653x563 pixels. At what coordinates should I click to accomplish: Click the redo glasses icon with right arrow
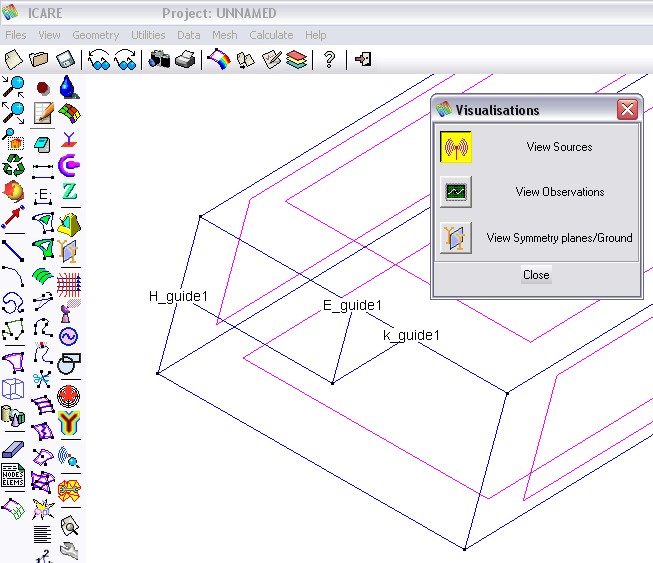(125, 60)
